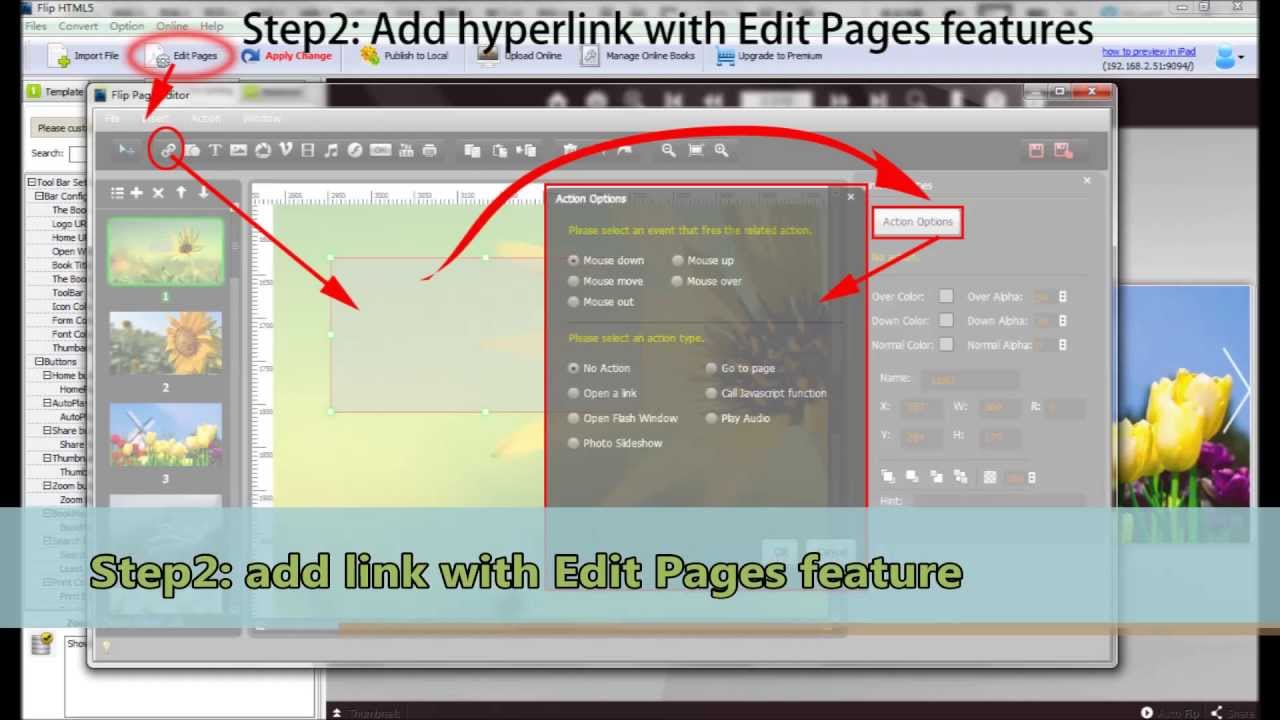Select the Add Movie film-strip tool
The width and height of the screenshot is (1280, 720).
click(307, 150)
